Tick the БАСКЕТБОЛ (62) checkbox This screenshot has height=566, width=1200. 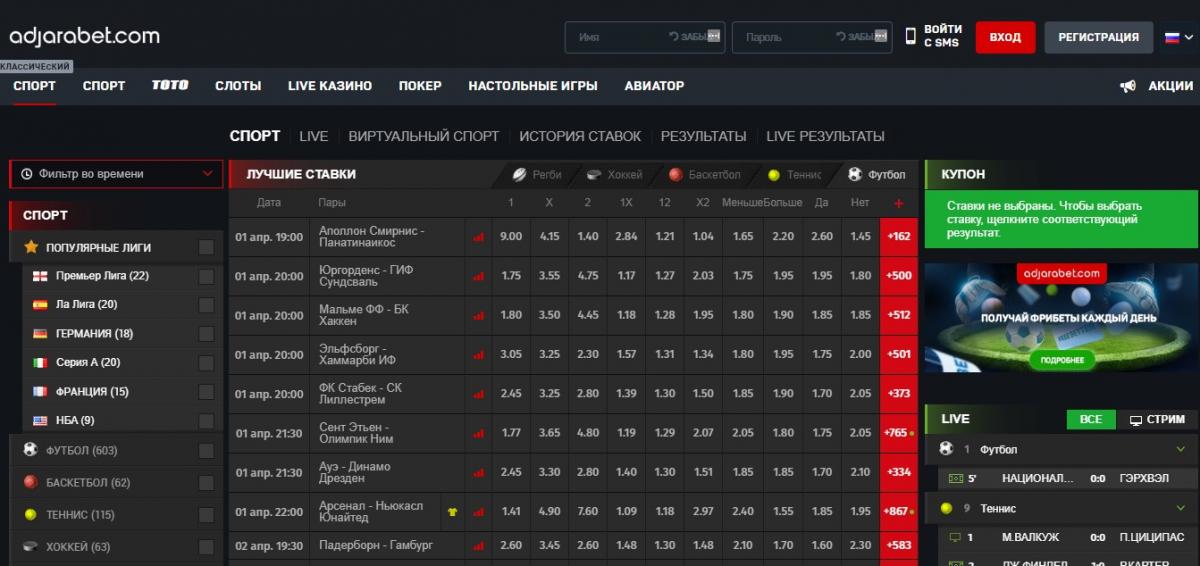click(x=206, y=483)
